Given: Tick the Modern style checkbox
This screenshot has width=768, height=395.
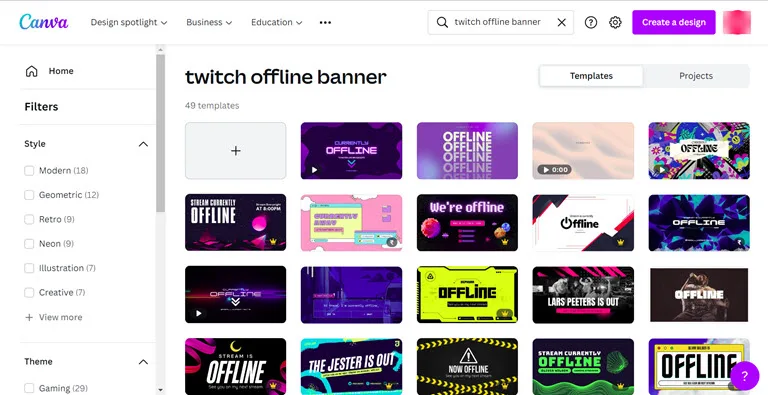Looking at the screenshot, I should pyautogui.click(x=29, y=171).
